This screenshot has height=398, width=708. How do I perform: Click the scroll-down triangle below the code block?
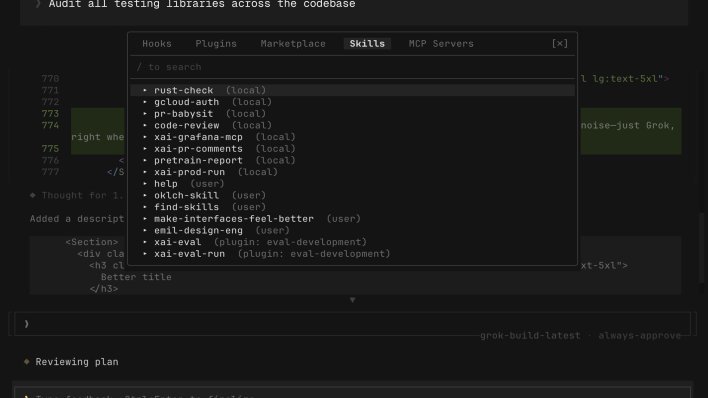[352, 300]
